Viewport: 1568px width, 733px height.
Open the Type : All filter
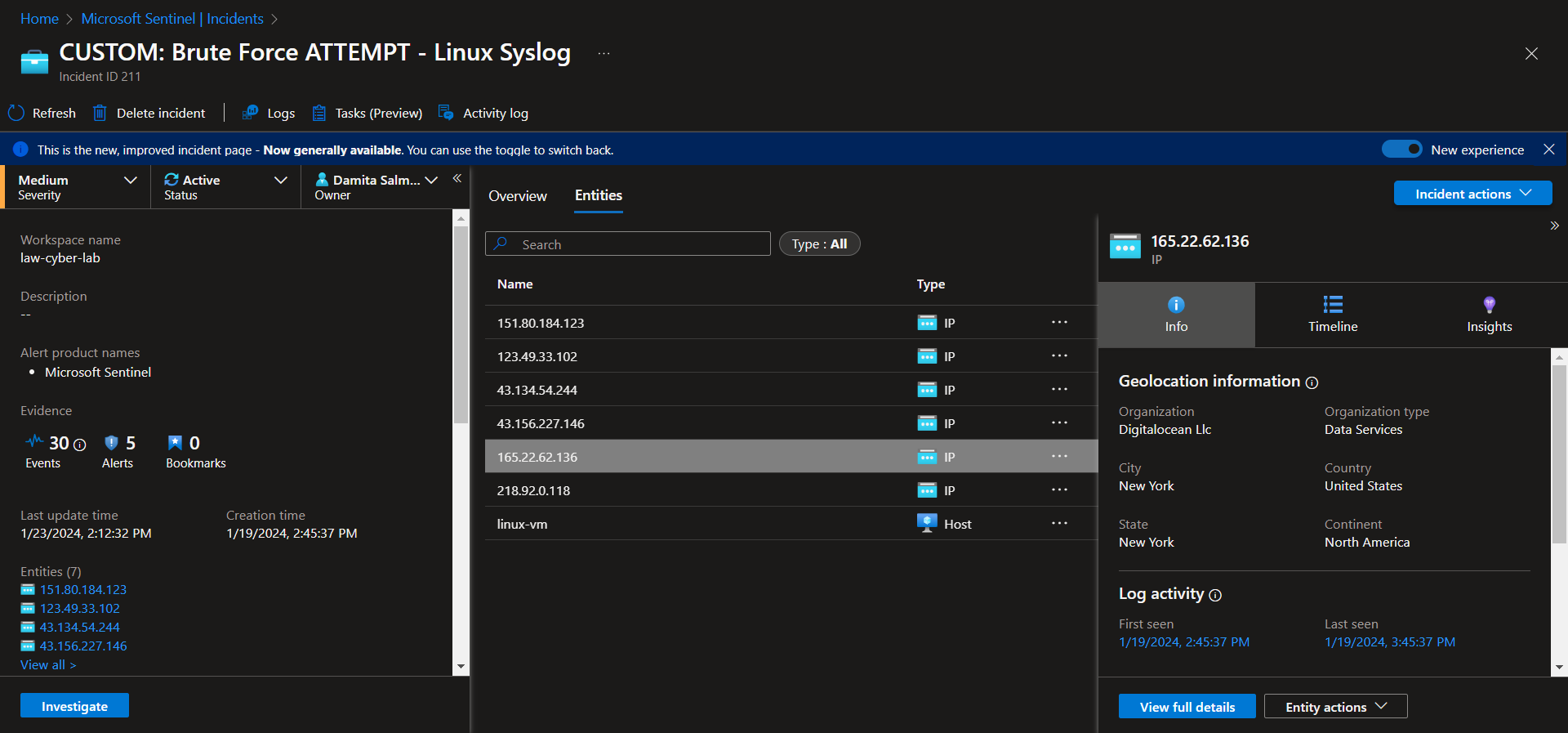pyautogui.click(x=819, y=244)
